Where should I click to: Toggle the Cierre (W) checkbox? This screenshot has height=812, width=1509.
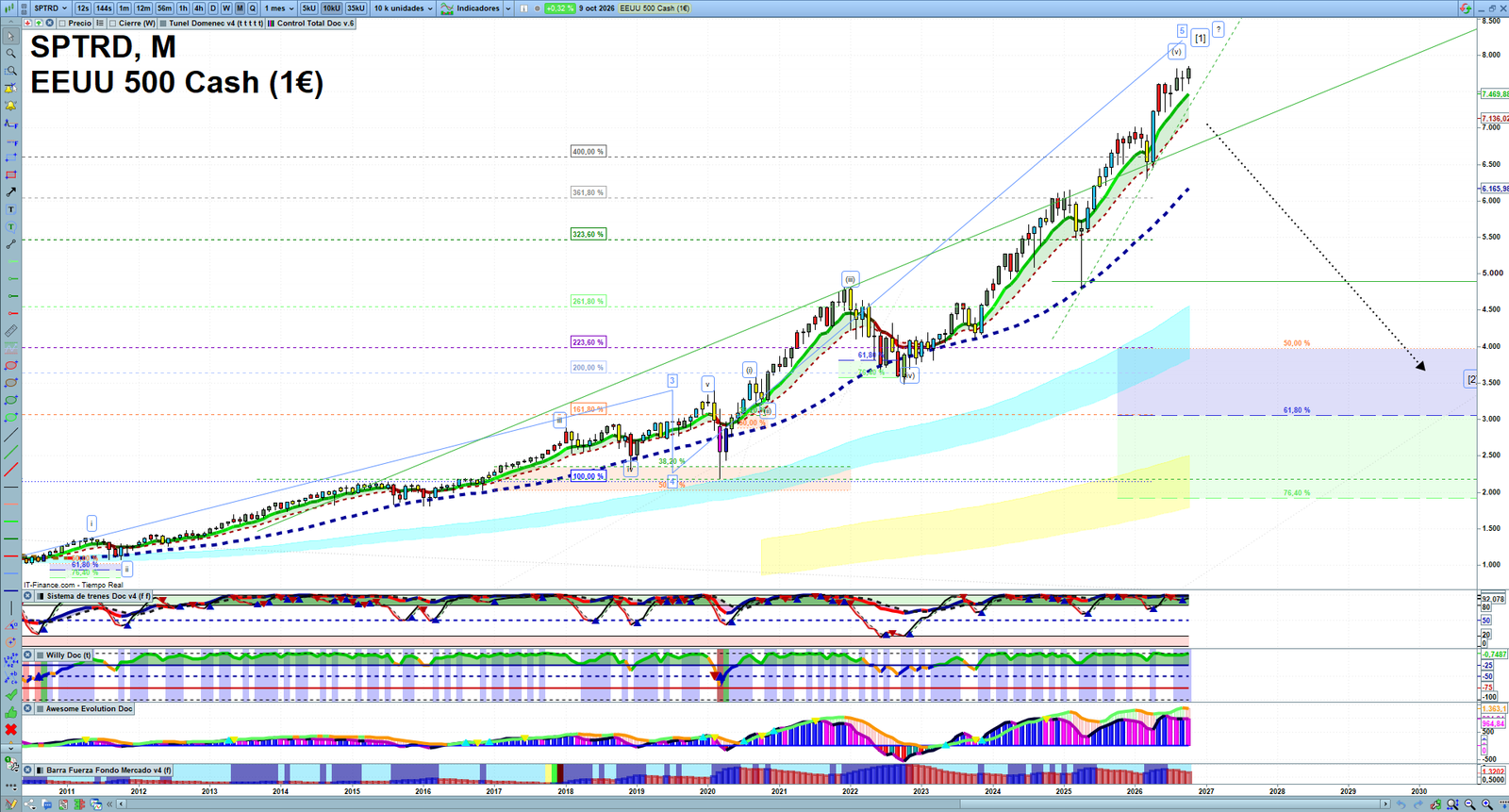pyautogui.click(x=112, y=23)
